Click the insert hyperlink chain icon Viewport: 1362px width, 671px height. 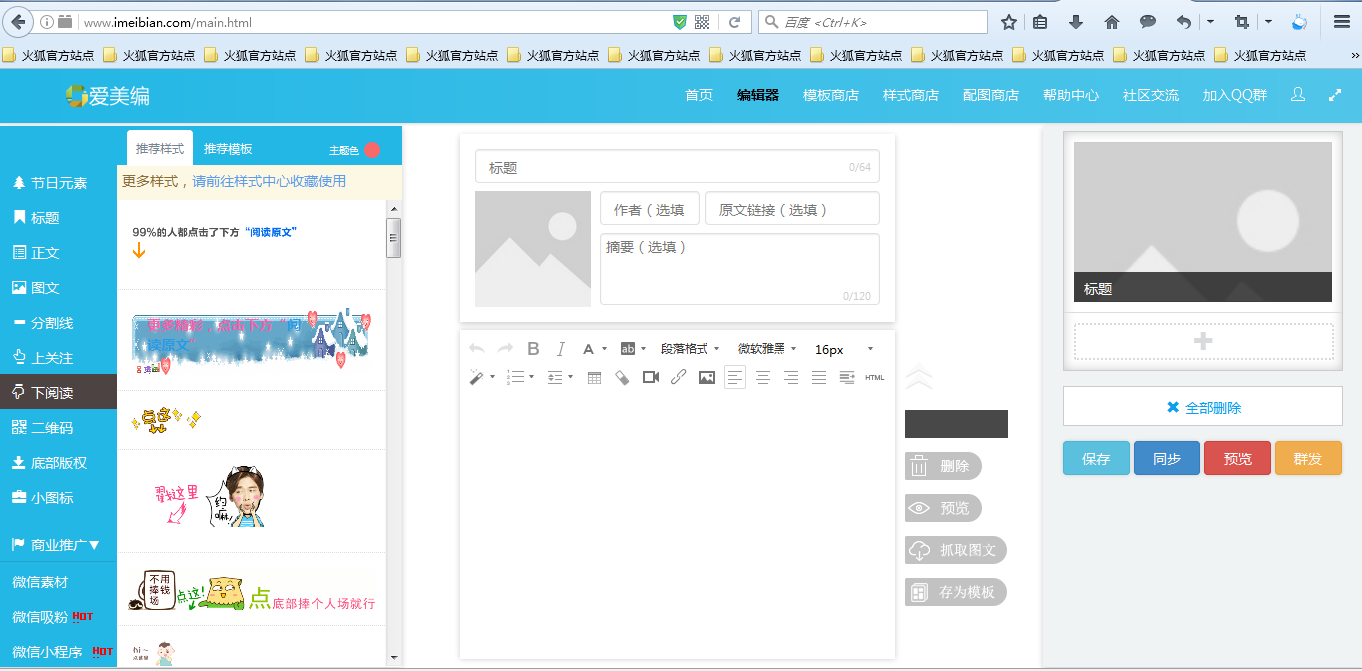(x=678, y=377)
